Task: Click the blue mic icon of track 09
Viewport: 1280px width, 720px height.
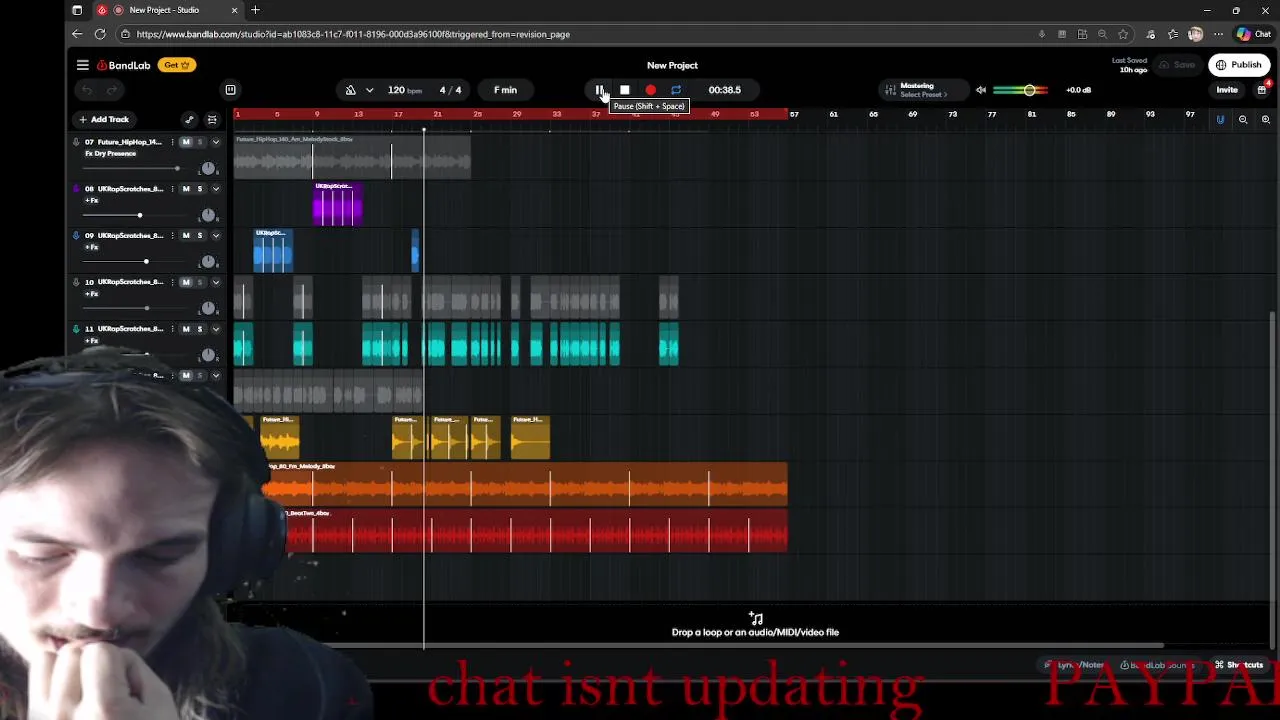Action: pyautogui.click(x=76, y=235)
